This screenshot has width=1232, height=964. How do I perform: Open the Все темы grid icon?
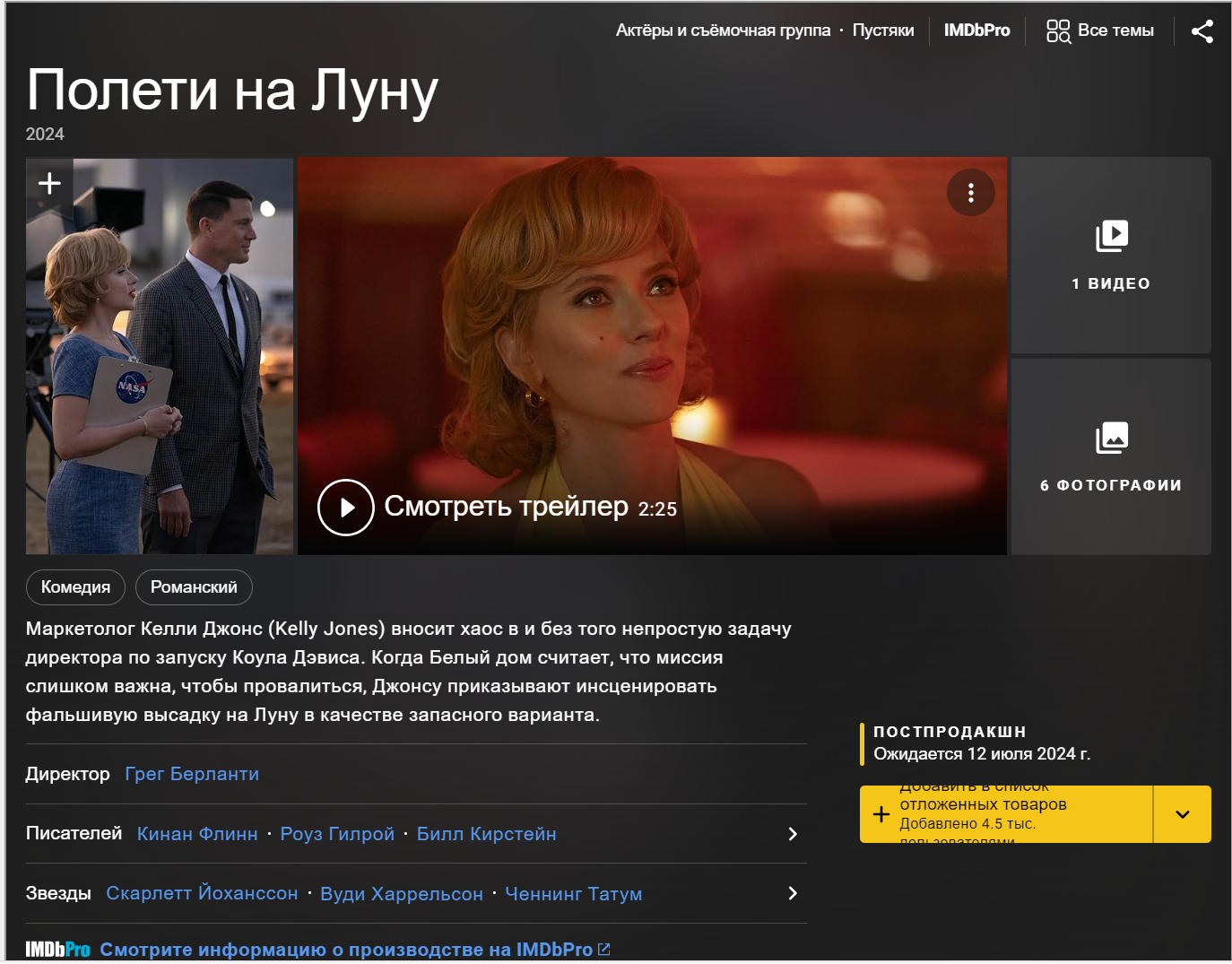[1058, 31]
